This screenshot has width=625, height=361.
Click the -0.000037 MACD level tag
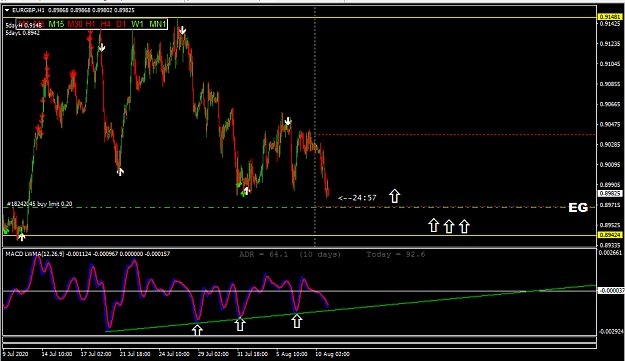611,291
